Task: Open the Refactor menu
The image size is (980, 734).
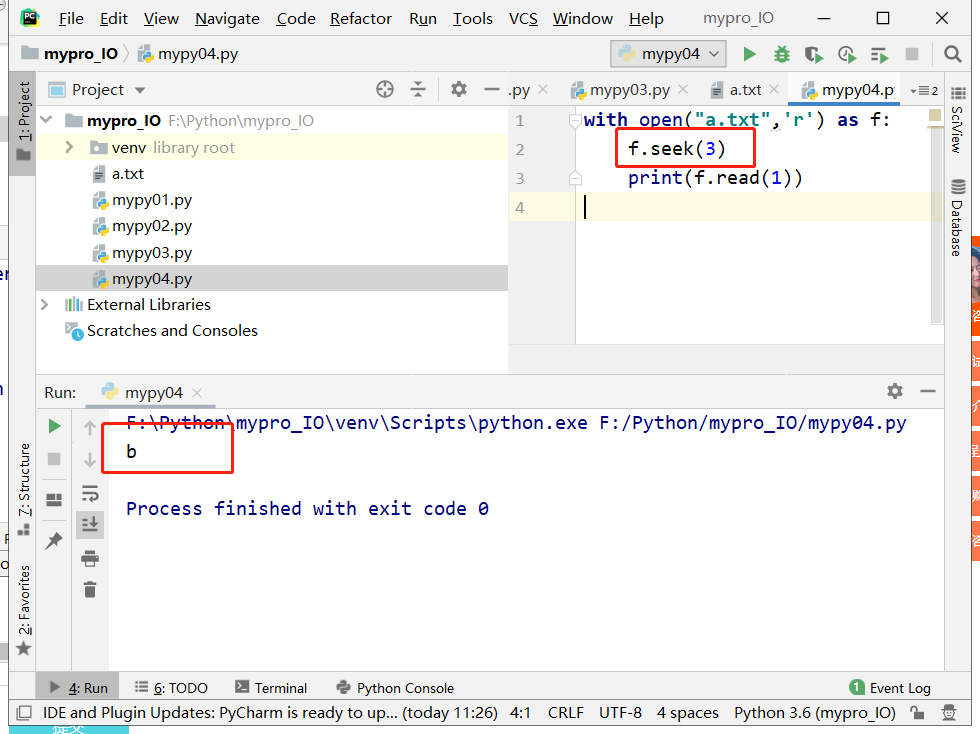Action: point(361,19)
